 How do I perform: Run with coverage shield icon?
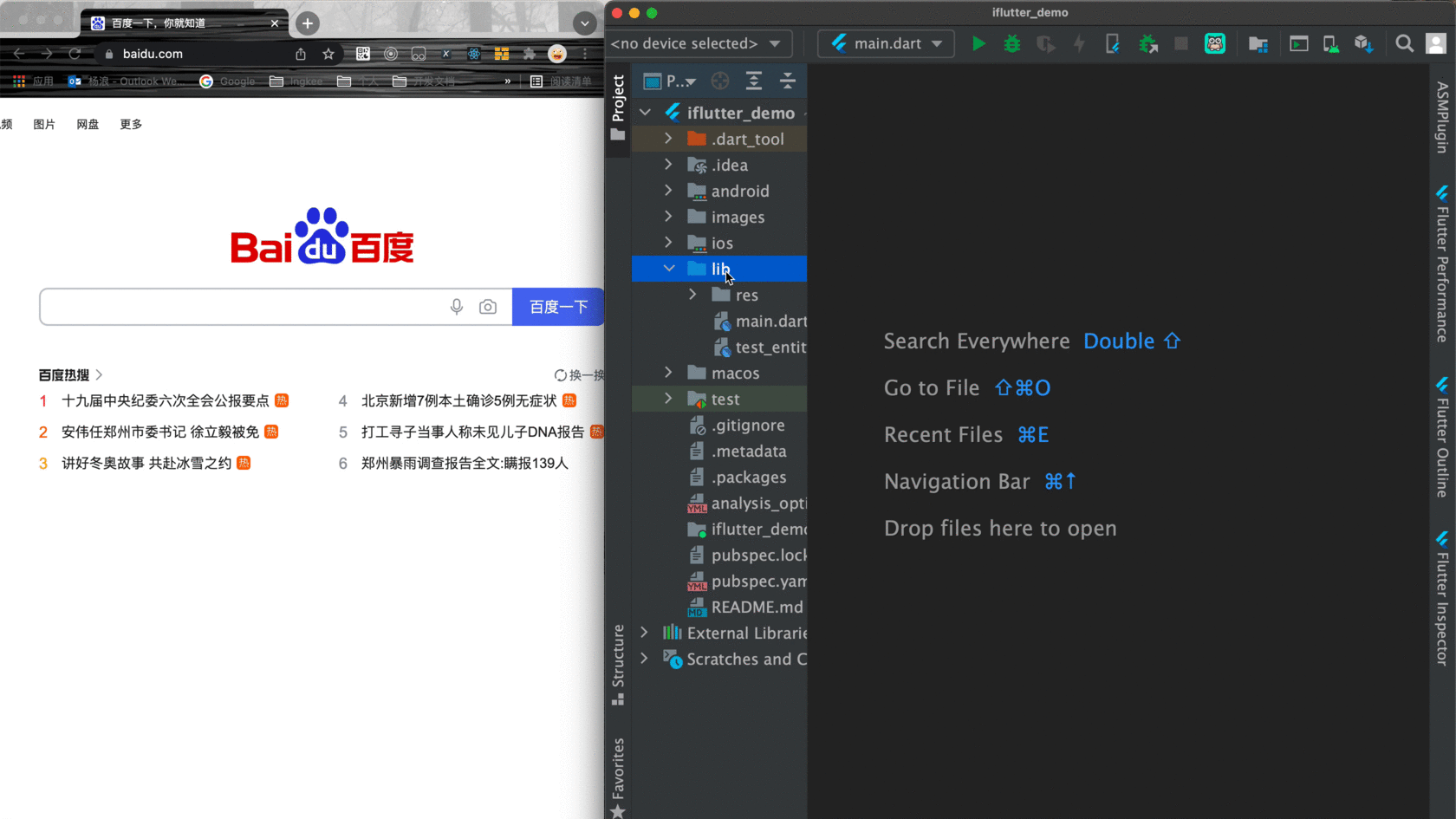[x=1046, y=43]
